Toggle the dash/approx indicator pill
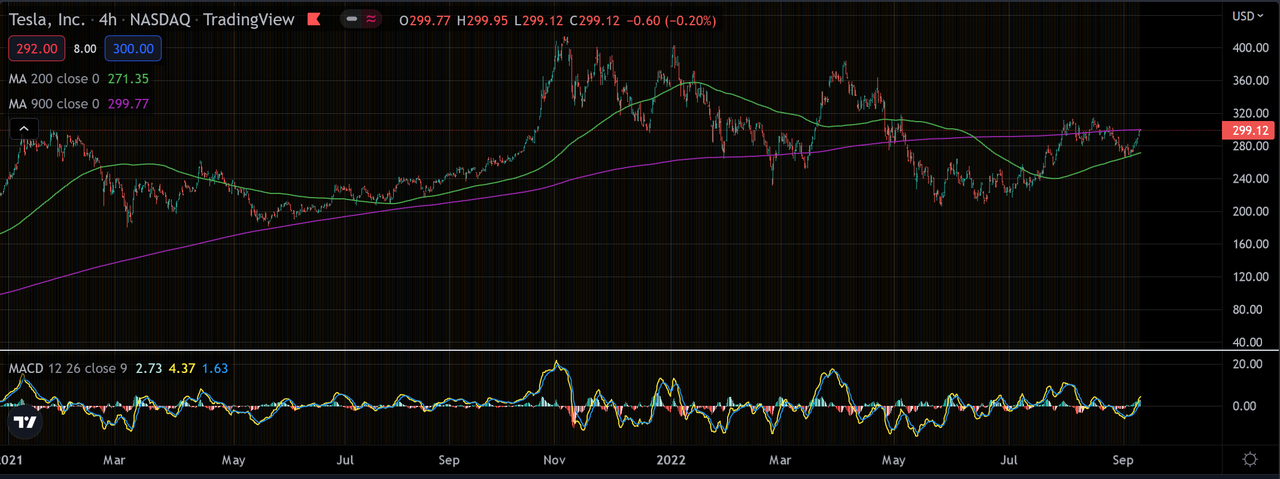The image size is (1280, 479). 361,19
